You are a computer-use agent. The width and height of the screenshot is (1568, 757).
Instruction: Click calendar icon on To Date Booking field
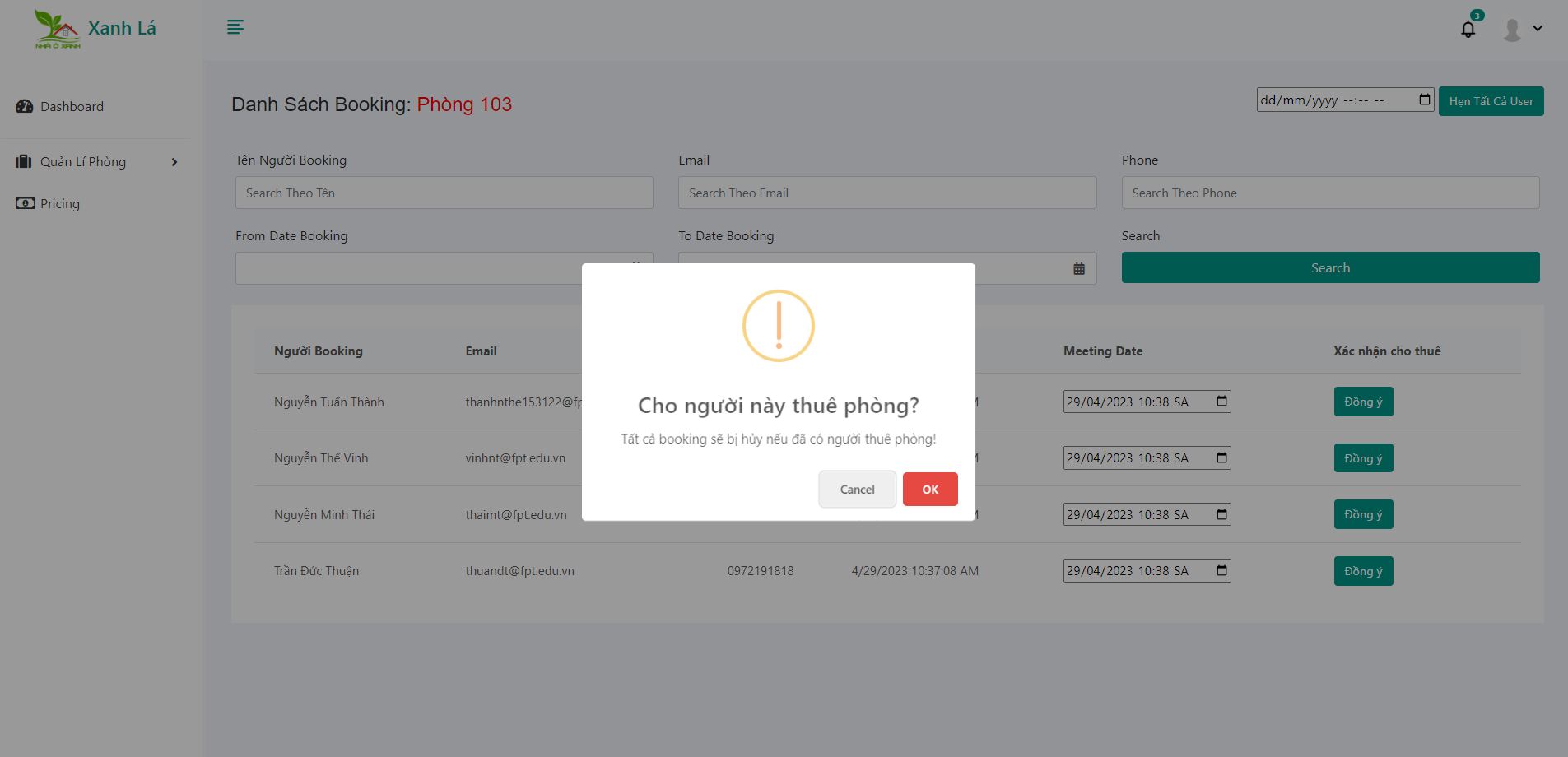[1079, 267]
